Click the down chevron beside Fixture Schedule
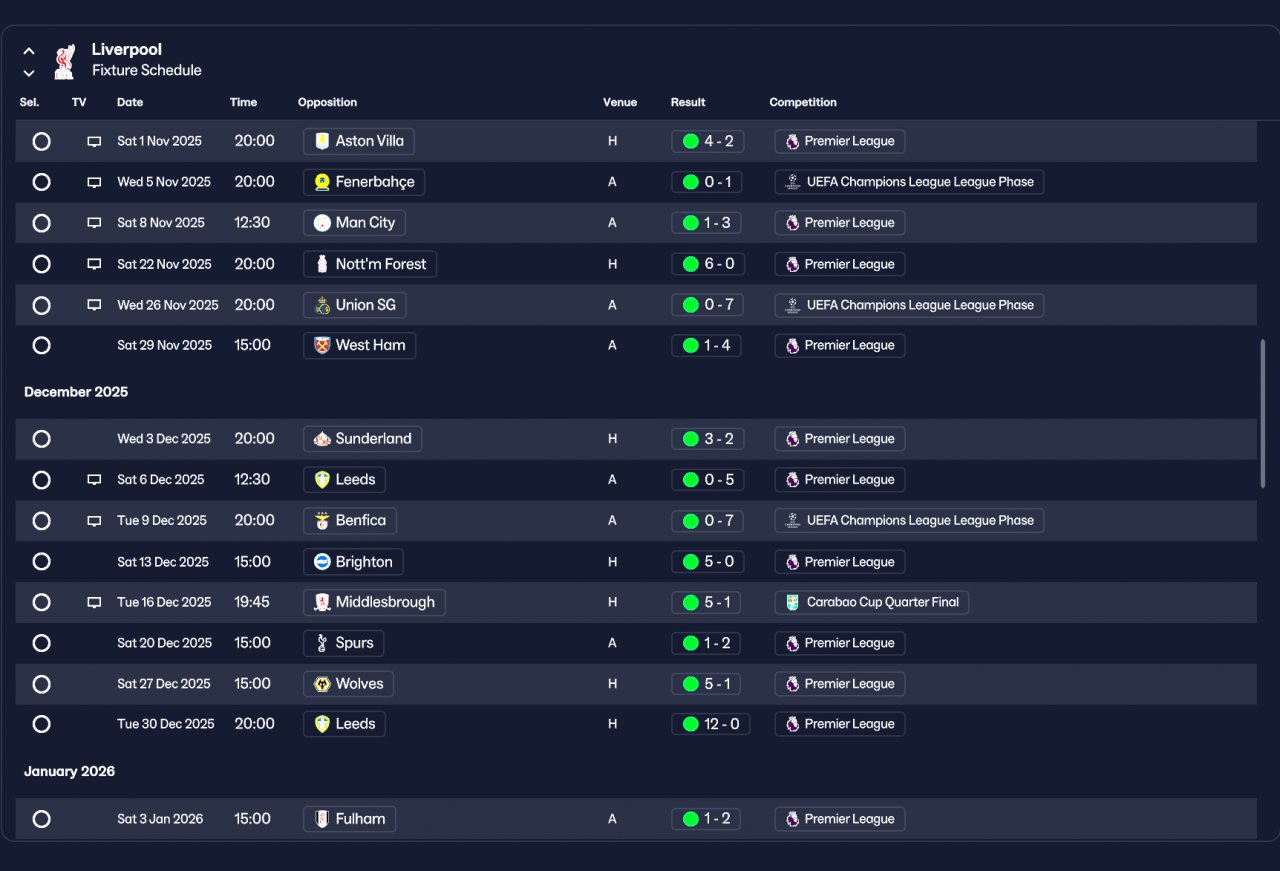1280x871 pixels. tap(29, 73)
